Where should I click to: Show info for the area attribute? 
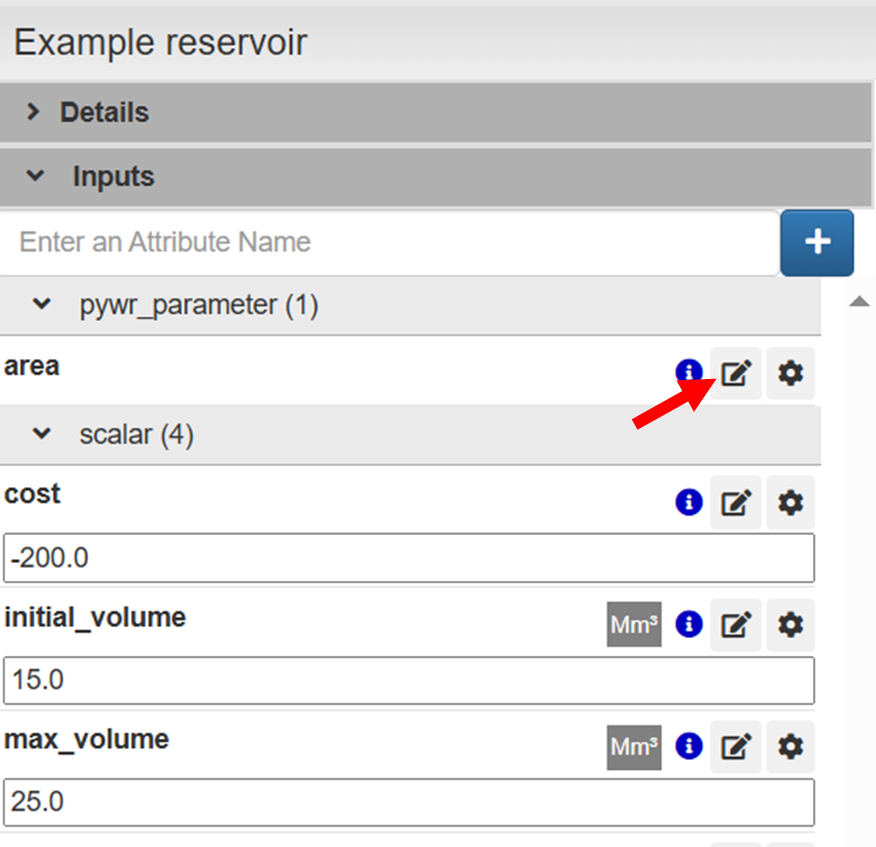point(689,373)
